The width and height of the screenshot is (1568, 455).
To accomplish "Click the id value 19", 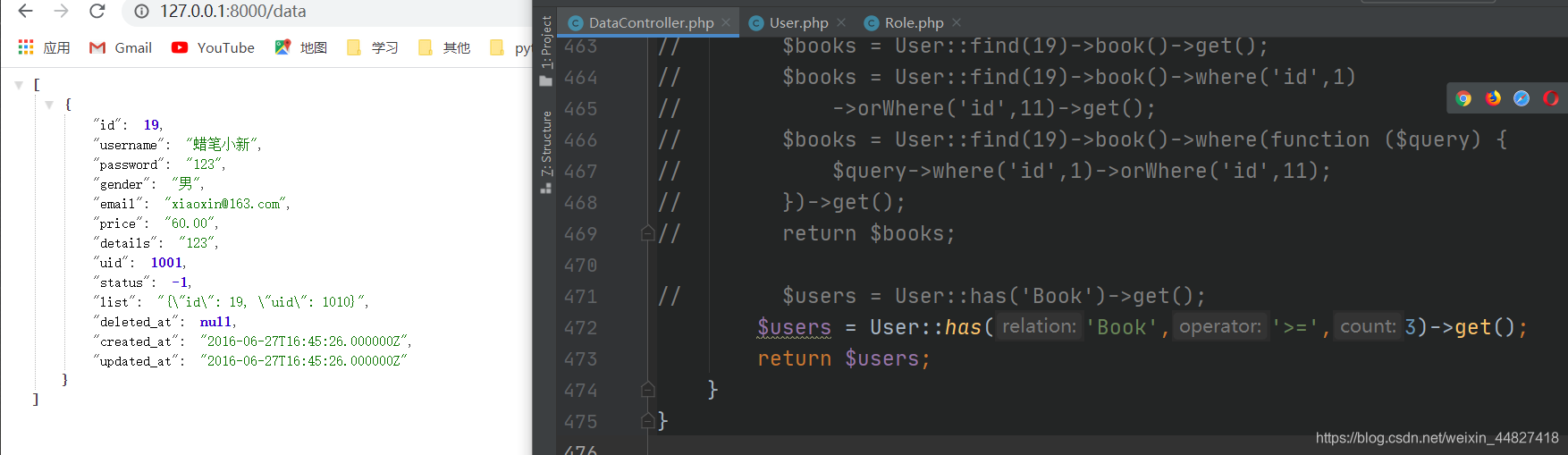I will coord(151,125).
